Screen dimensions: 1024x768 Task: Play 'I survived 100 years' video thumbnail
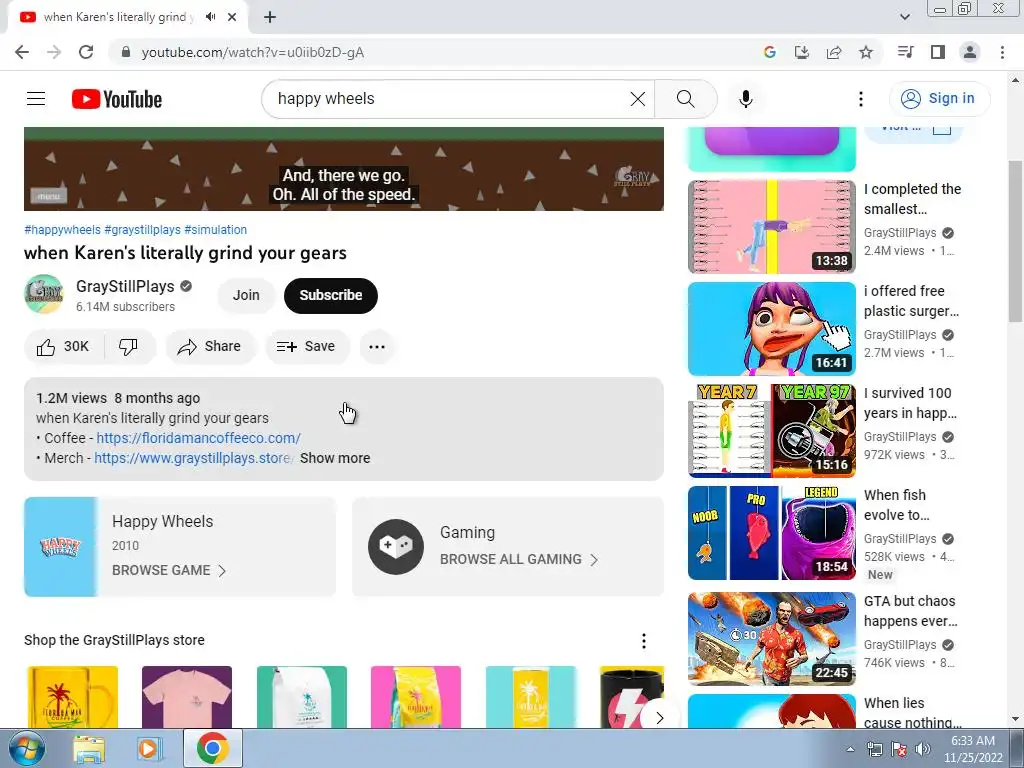tap(771, 430)
